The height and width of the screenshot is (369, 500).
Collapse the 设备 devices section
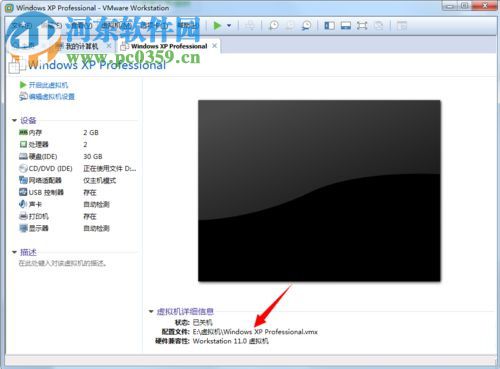14,120
